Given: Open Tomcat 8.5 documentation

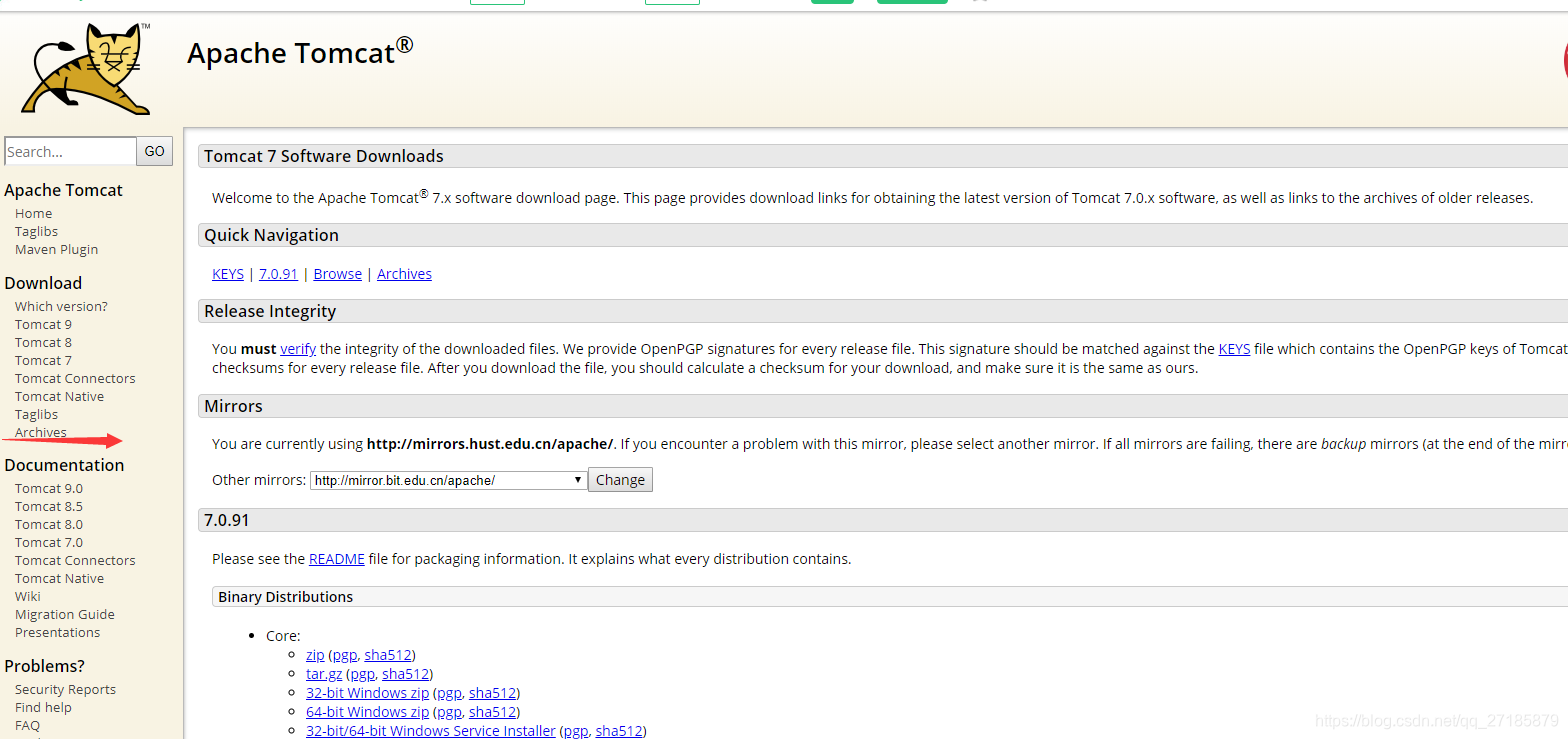Looking at the screenshot, I should (x=49, y=506).
